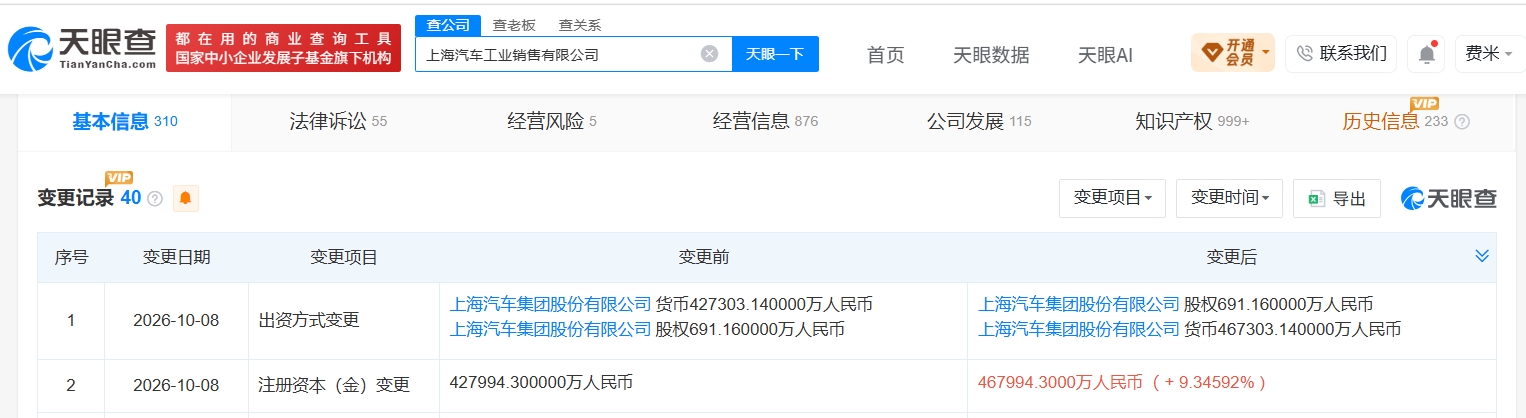
Task: Click the orange change-alert bell icon
Action: pyautogui.click(x=185, y=199)
